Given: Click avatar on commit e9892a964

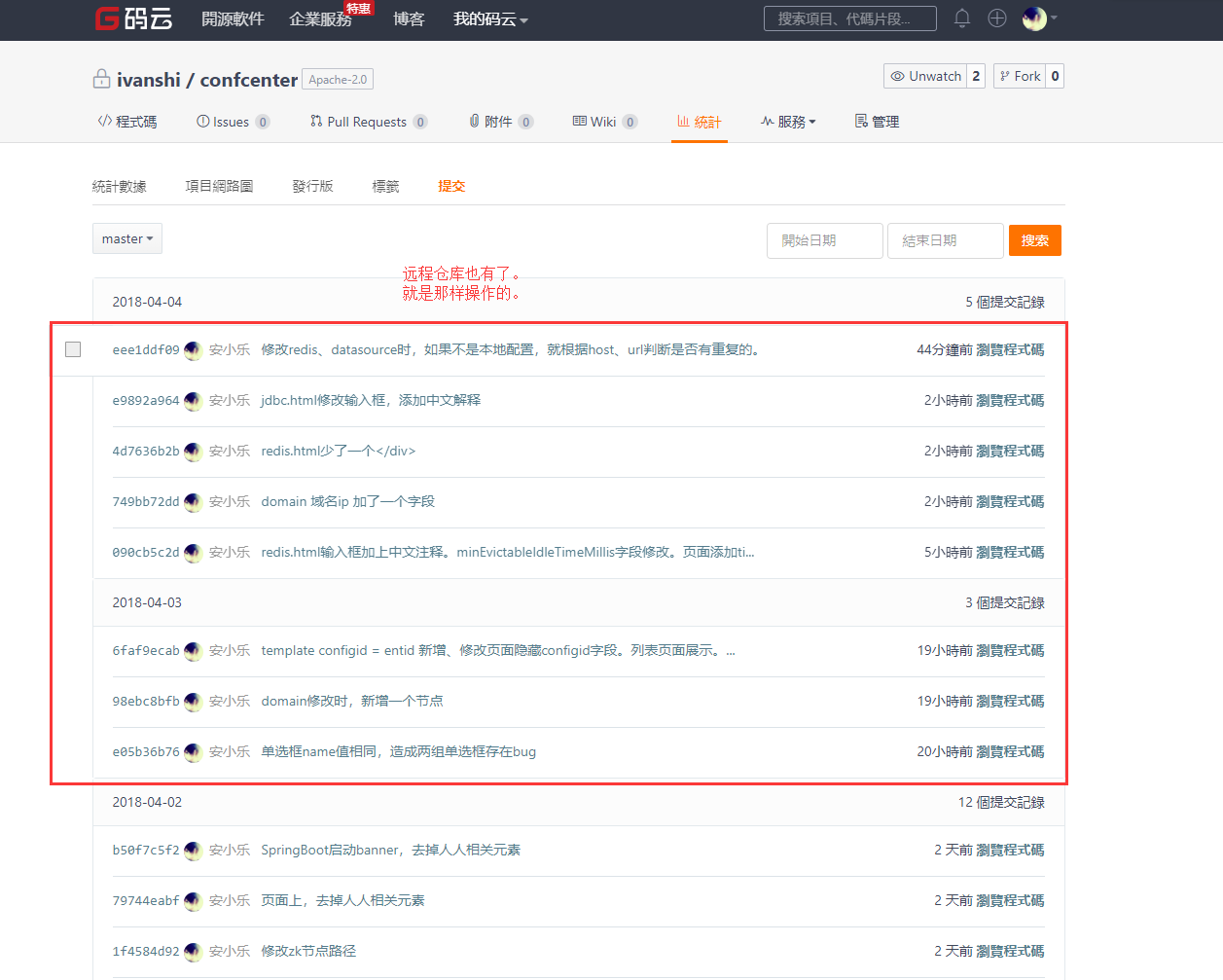Looking at the screenshot, I should point(193,400).
